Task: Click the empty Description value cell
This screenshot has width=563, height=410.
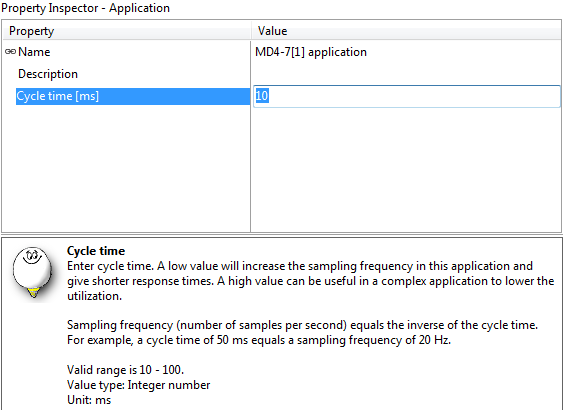Action: (406, 74)
